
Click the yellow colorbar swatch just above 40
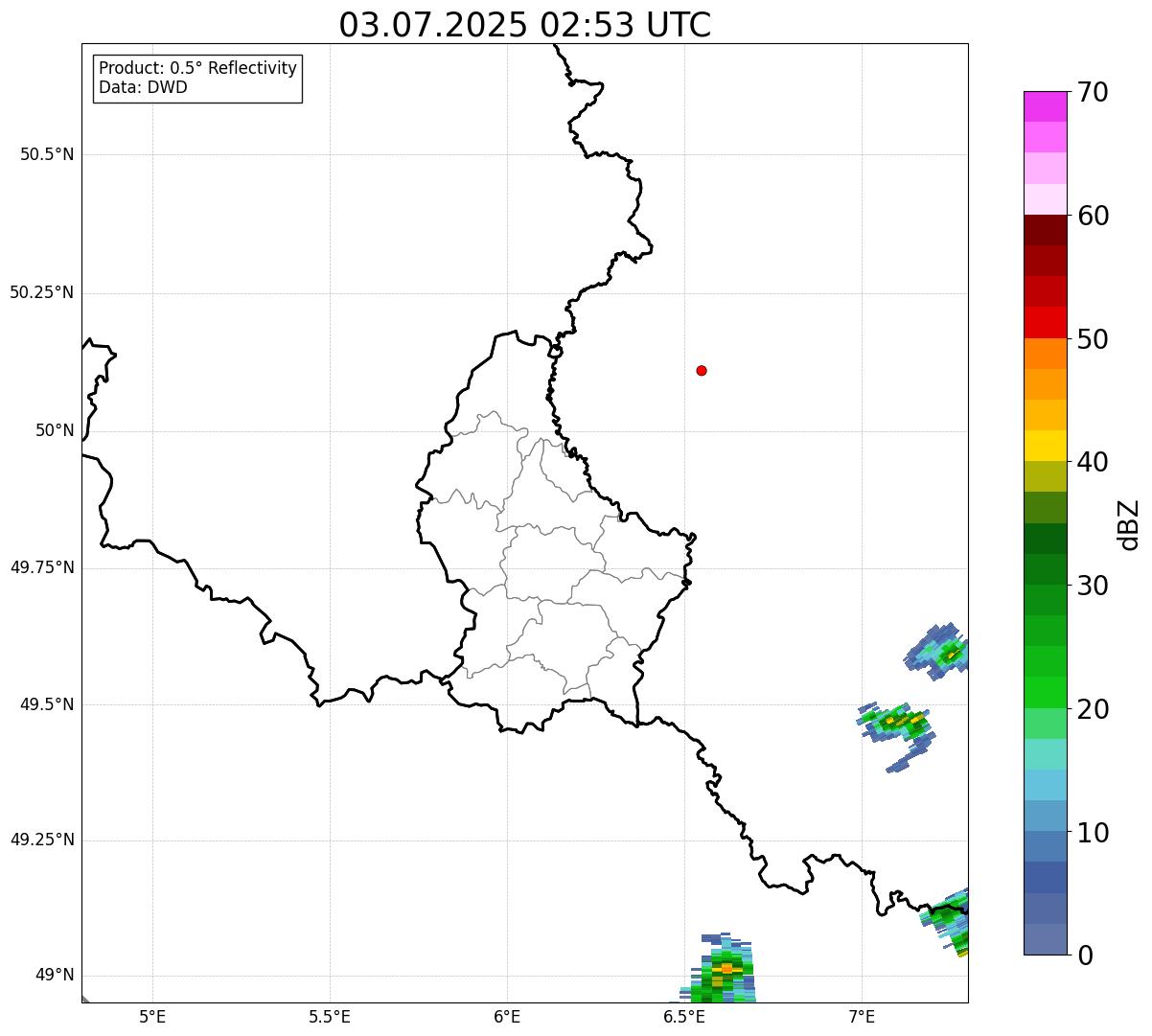tap(1045, 446)
